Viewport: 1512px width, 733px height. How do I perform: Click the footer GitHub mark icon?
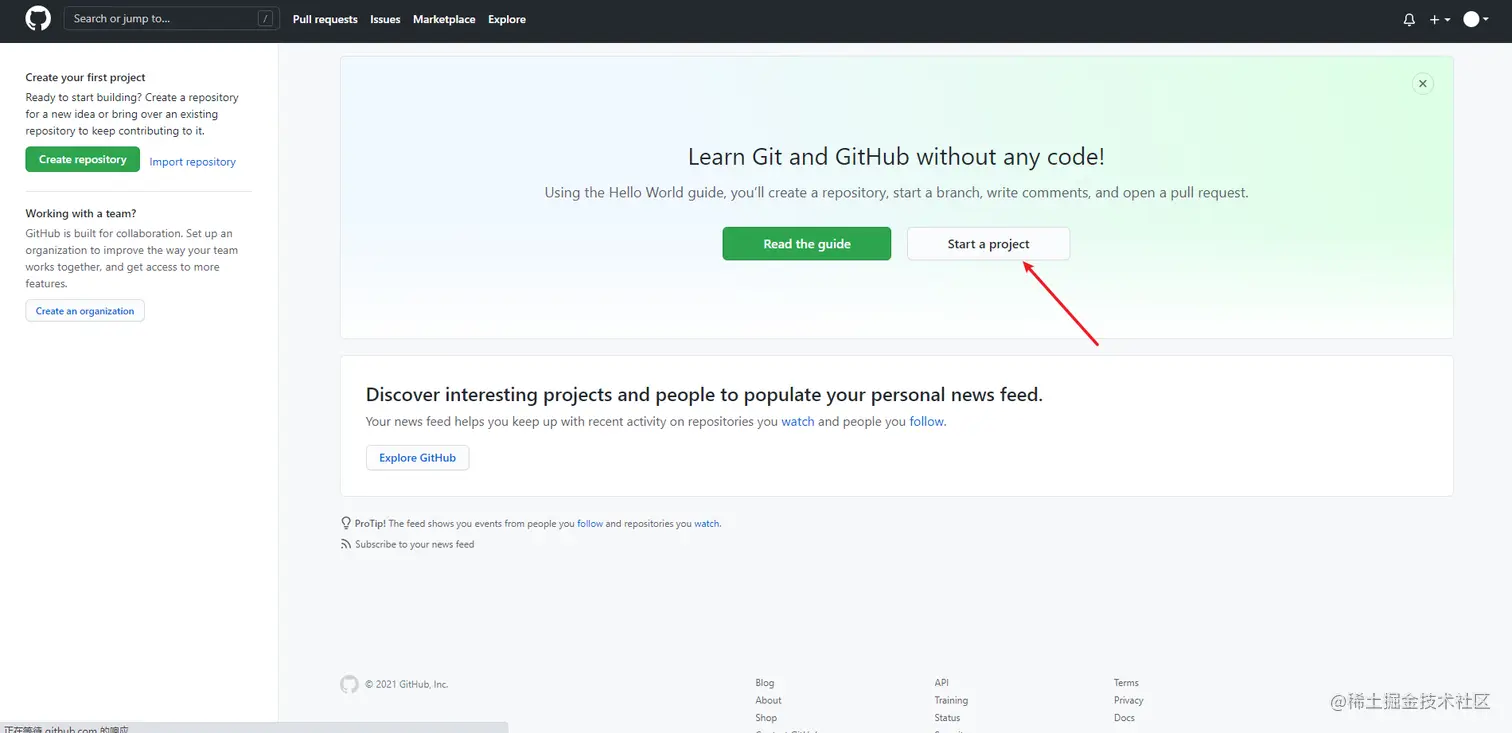tap(349, 684)
